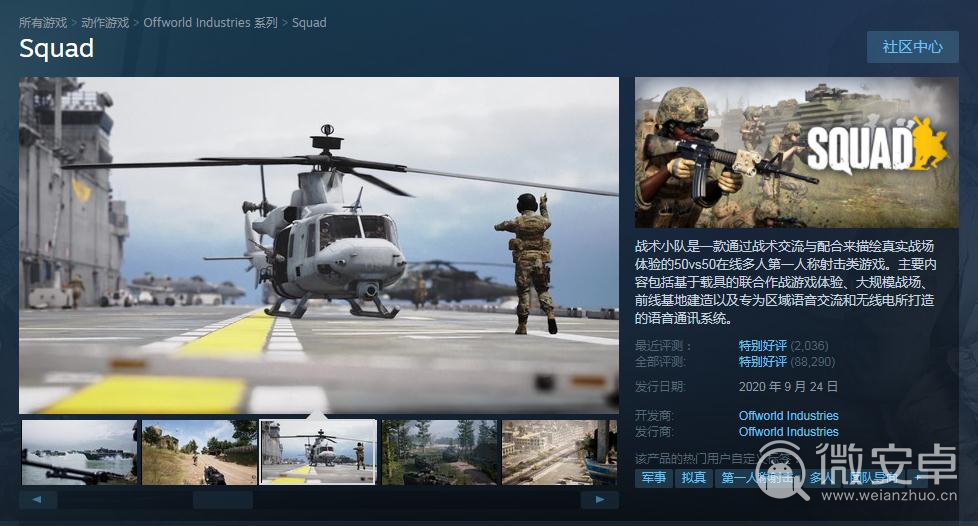Click the 最近评测 label
This screenshot has width=978, height=526.
[662, 346]
